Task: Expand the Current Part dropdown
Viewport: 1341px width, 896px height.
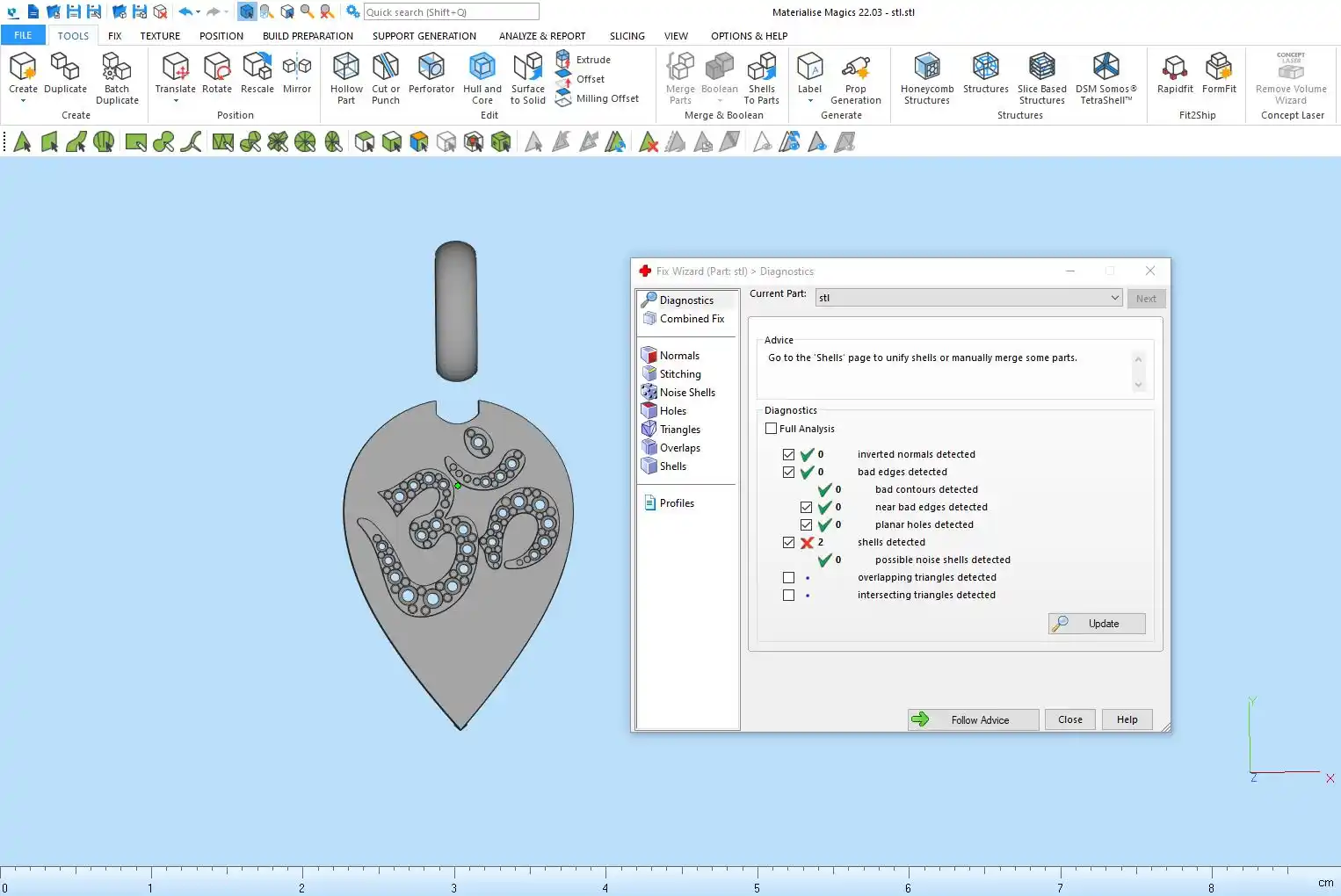Action: (1114, 298)
